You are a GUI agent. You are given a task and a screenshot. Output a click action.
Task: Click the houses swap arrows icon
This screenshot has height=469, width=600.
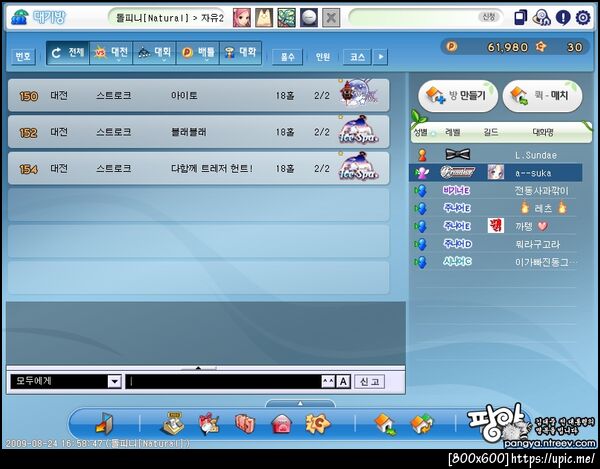pos(422,424)
